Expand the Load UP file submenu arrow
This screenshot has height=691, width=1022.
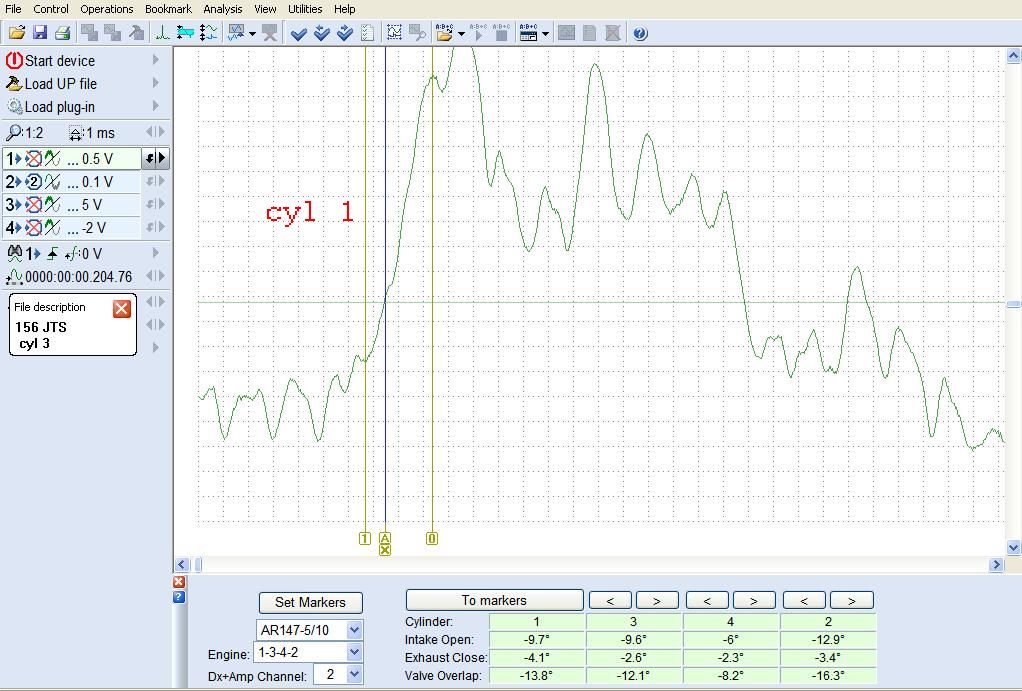pos(156,83)
